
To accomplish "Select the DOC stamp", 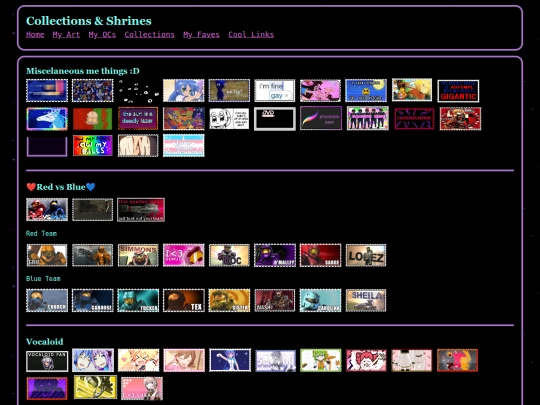I will tap(229, 255).
